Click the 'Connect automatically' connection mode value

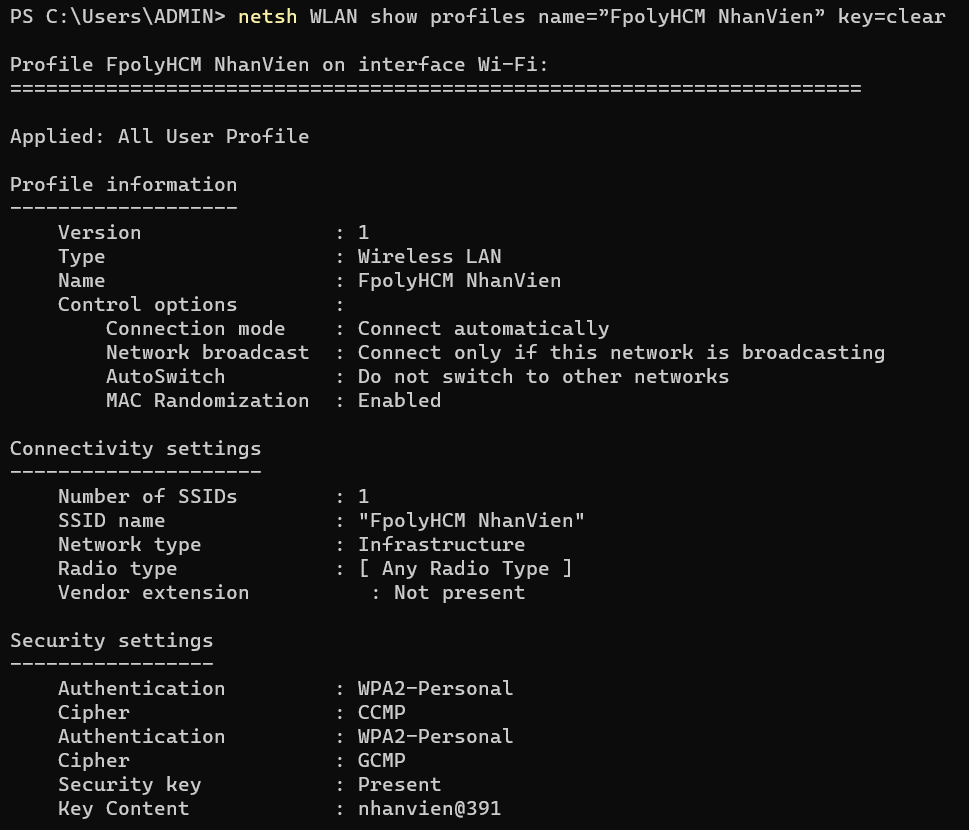(x=483, y=329)
